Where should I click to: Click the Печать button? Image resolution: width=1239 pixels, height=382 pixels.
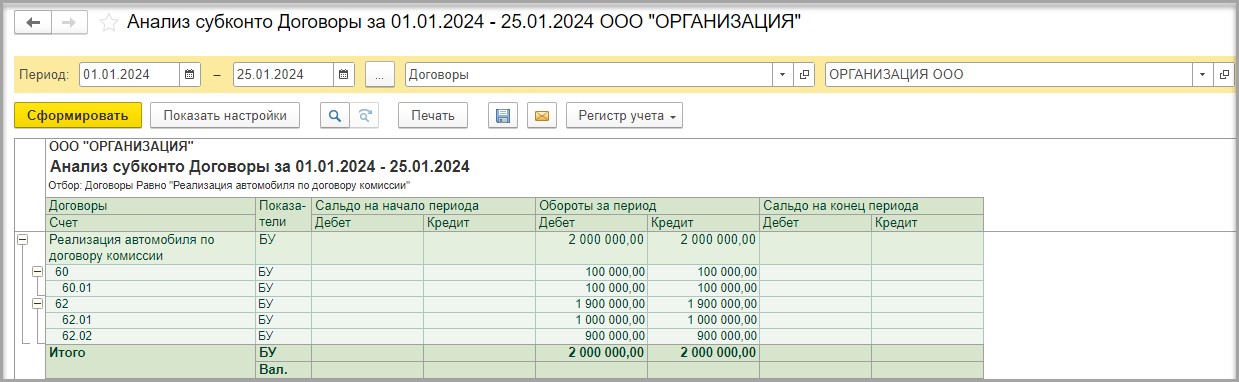click(433, 116)
